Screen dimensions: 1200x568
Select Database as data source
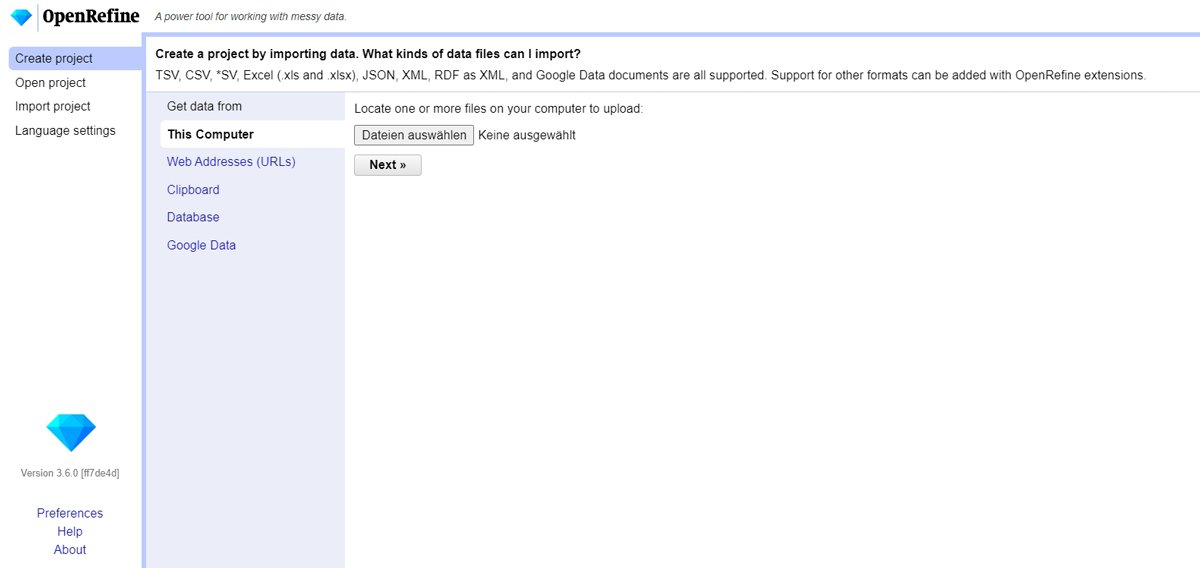tap(193, 217)
